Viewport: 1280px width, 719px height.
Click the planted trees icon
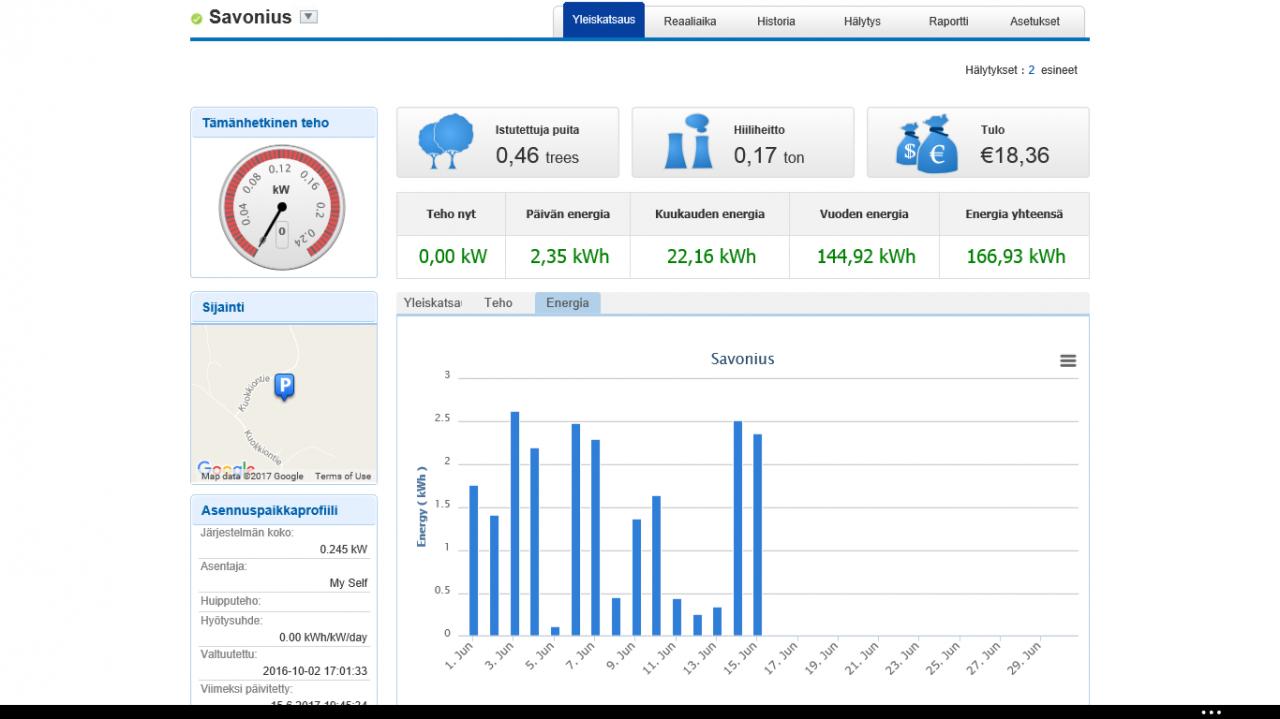[445, 142]
